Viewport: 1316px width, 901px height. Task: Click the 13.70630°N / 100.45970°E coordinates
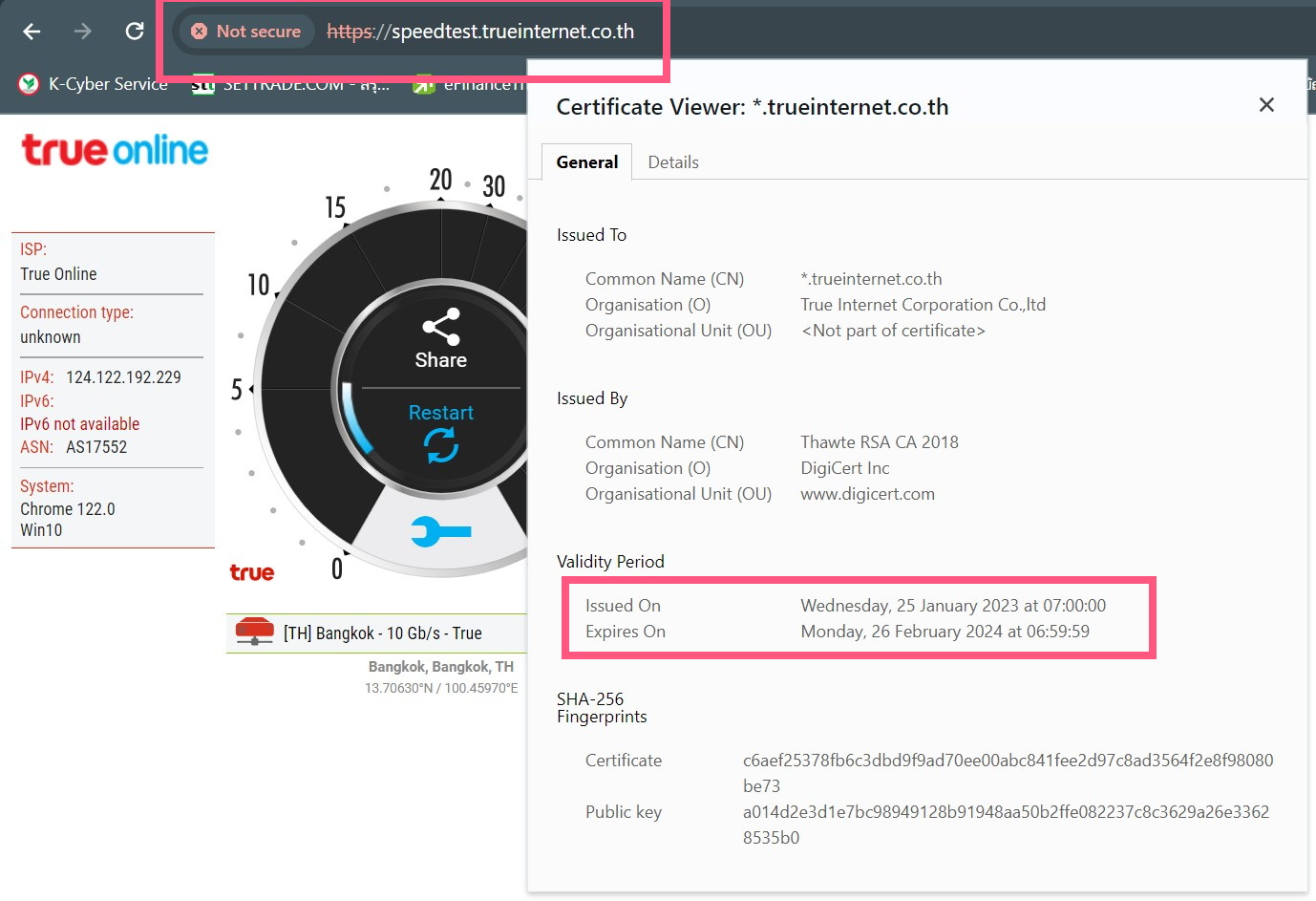[x=441, y=688]
